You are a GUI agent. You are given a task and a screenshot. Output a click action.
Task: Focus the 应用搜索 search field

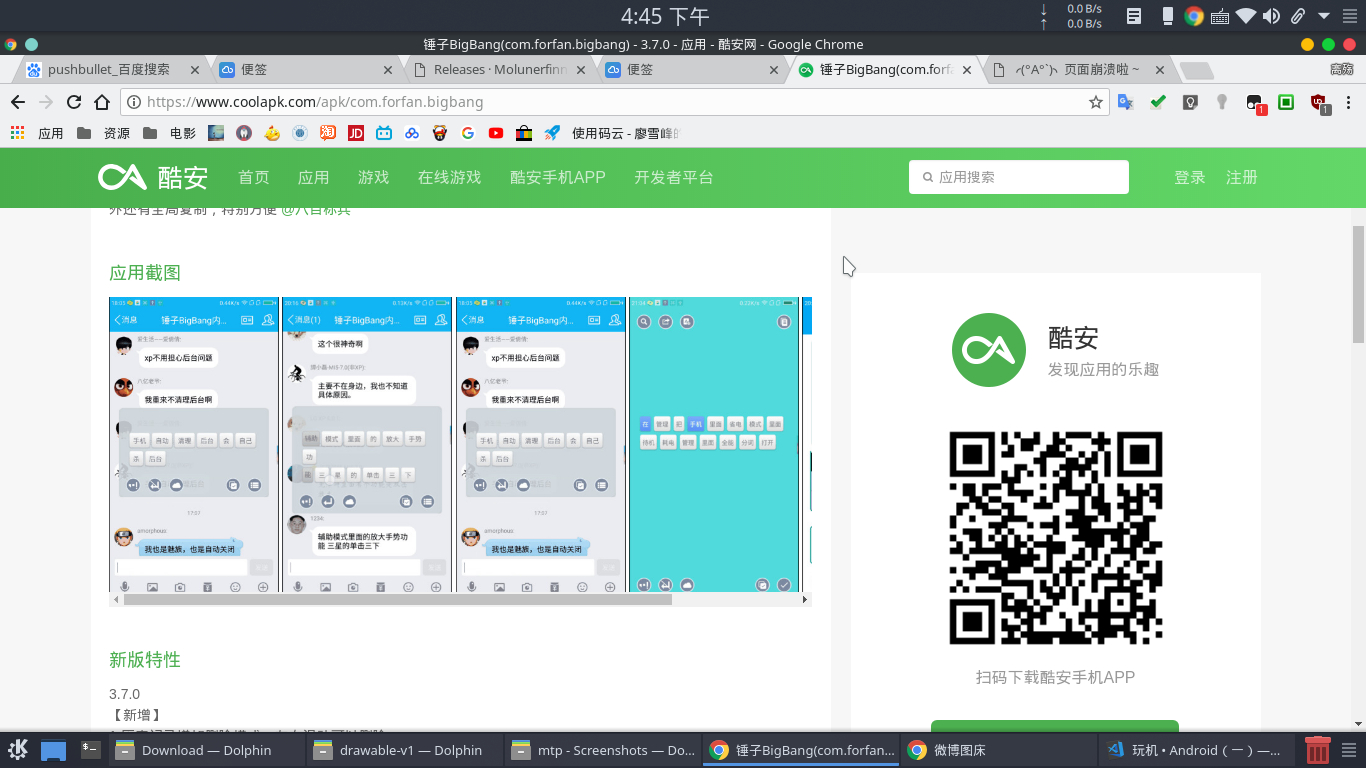(1019, 177)
